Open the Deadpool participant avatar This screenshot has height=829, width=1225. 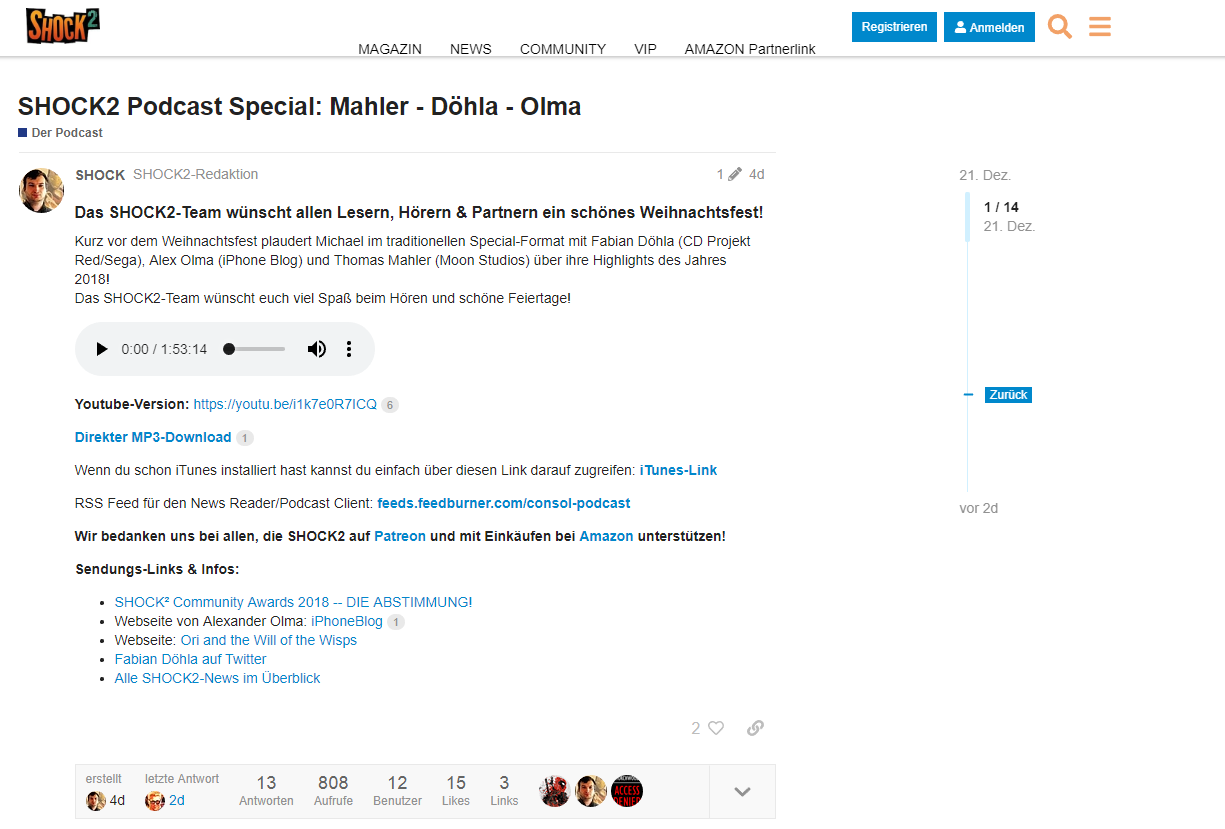point(555,791)
